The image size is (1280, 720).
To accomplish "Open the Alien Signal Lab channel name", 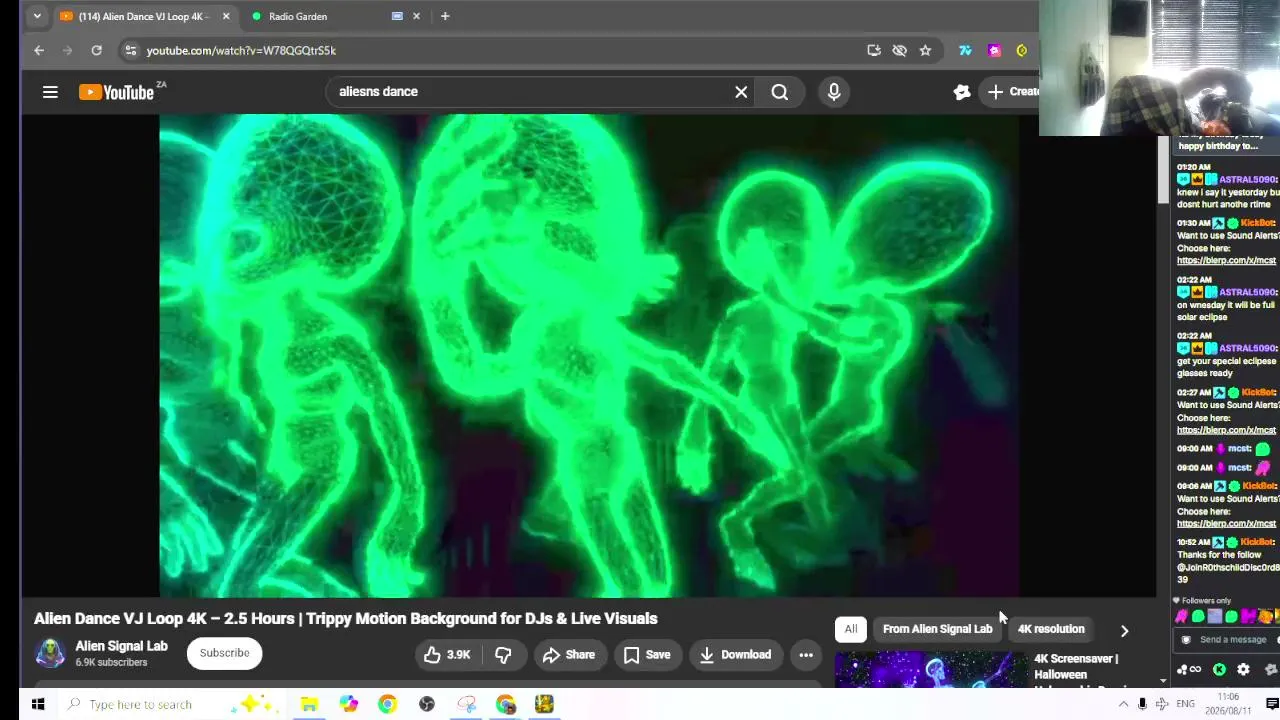I will pos(122,646).
